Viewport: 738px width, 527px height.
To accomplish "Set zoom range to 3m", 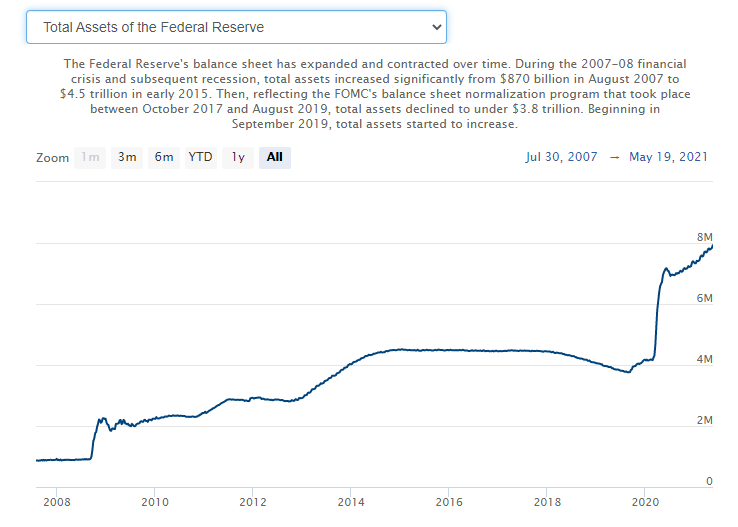I will point(127,157).
